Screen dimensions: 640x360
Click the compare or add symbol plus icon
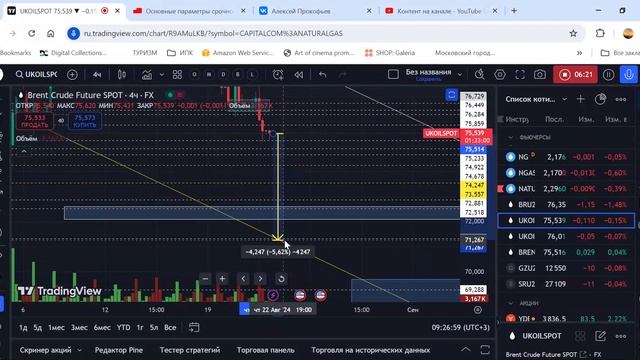[72, 74]
